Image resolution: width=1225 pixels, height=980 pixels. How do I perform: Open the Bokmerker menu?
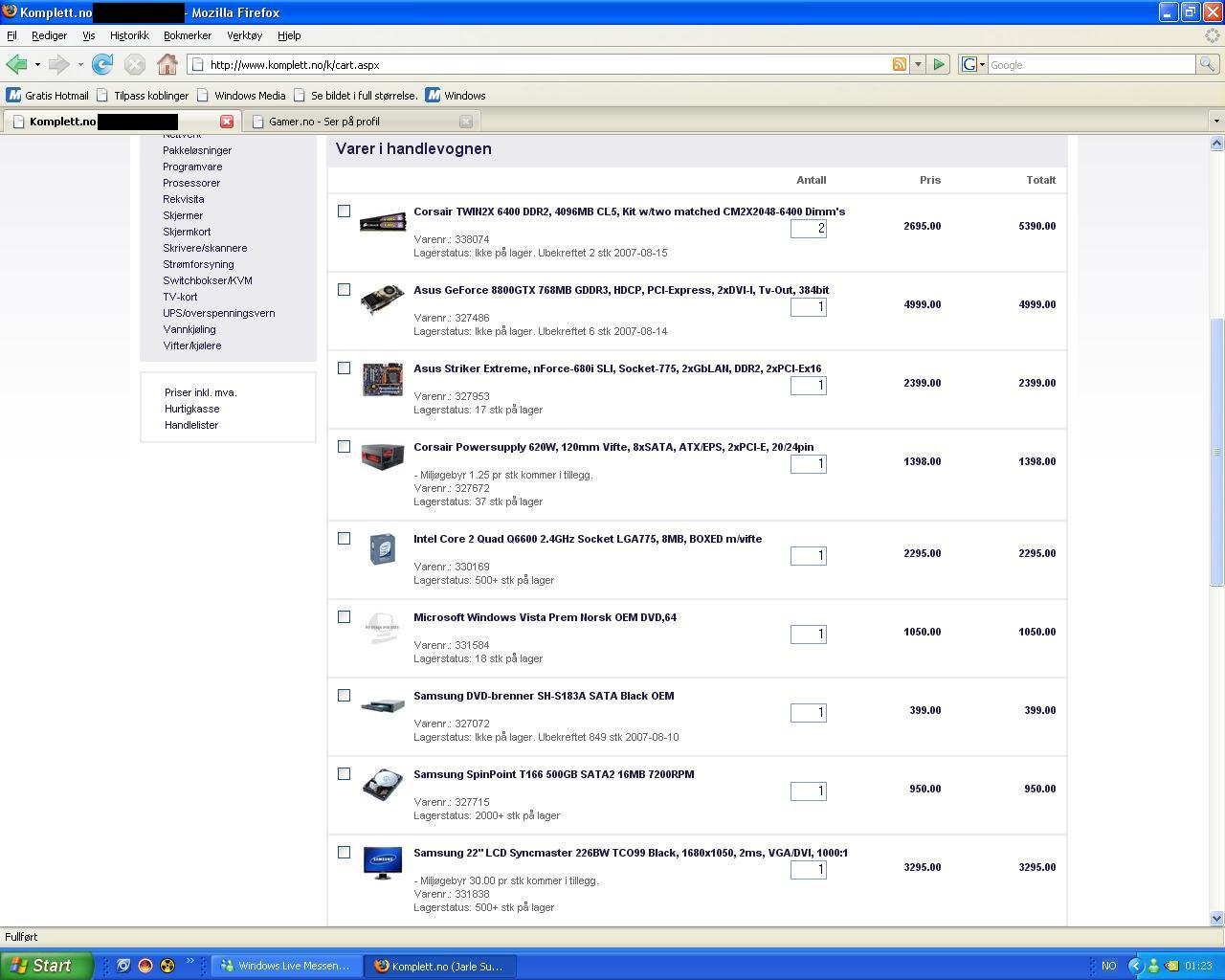coord(188,35)
